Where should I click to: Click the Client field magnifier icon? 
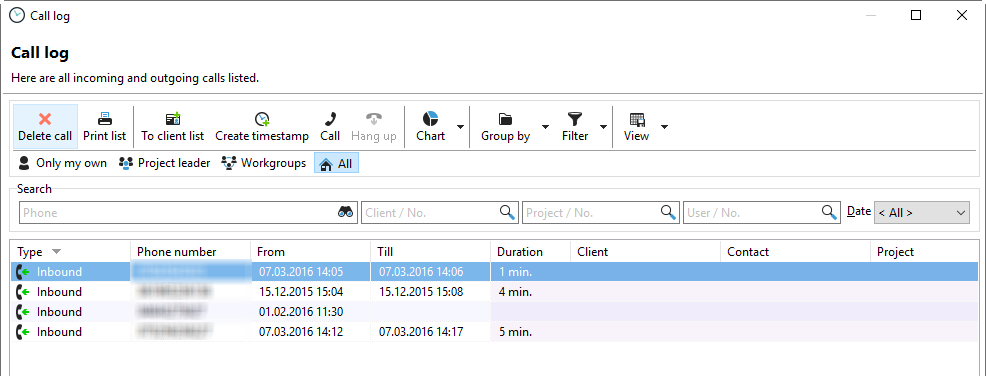[507, 213]
